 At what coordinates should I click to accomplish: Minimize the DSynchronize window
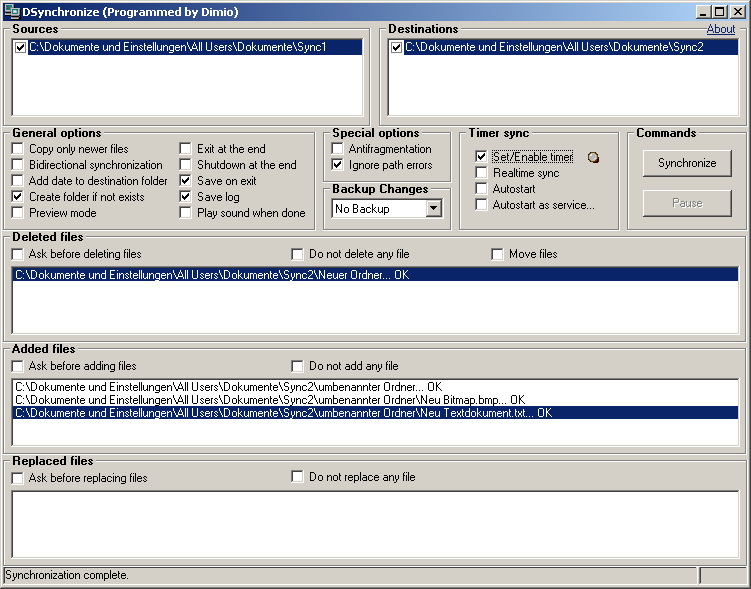click(x=703, y=11)
